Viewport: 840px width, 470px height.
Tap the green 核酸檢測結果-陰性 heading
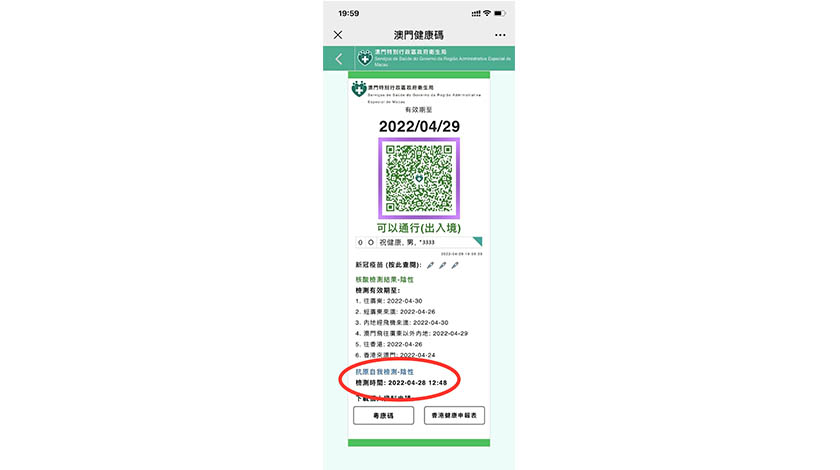(385, 279)
